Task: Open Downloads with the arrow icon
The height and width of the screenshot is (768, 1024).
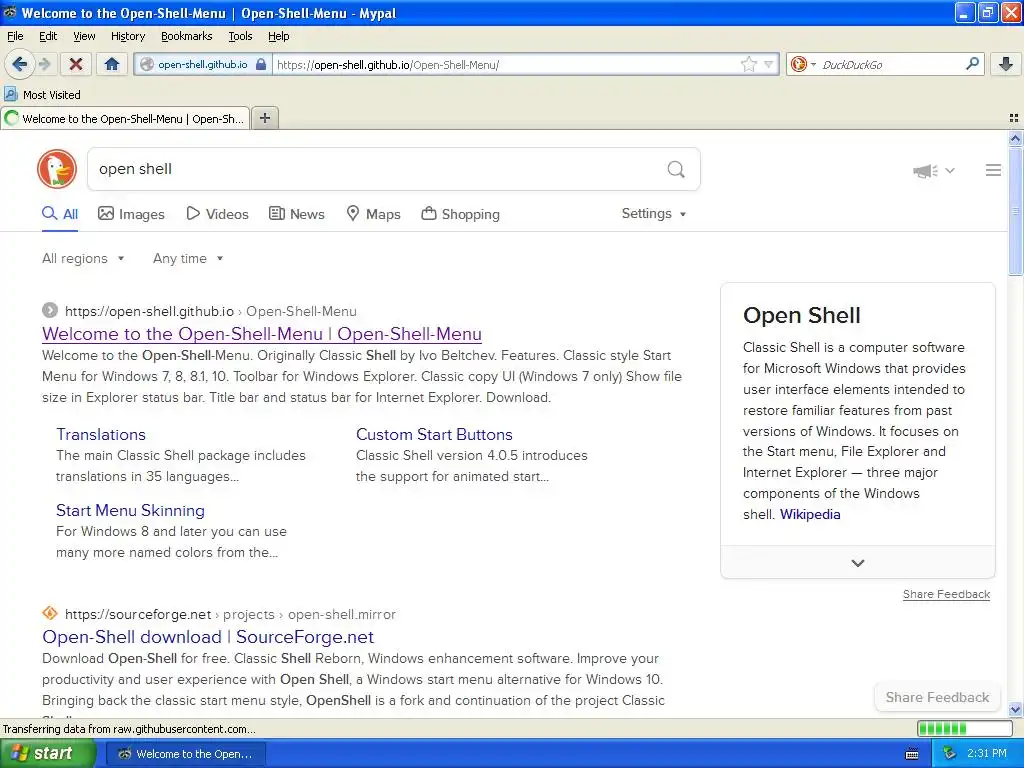Action: pyautogui.click(x=1006, y=64)
